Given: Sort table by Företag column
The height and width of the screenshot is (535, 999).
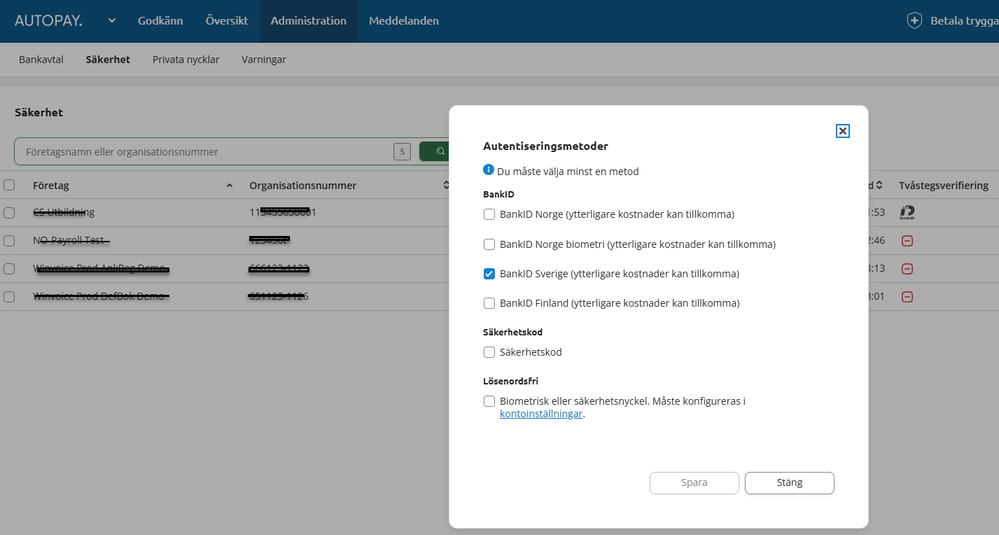Looking at the screenshot, I should pyautogui.click(x=229, y=185).
